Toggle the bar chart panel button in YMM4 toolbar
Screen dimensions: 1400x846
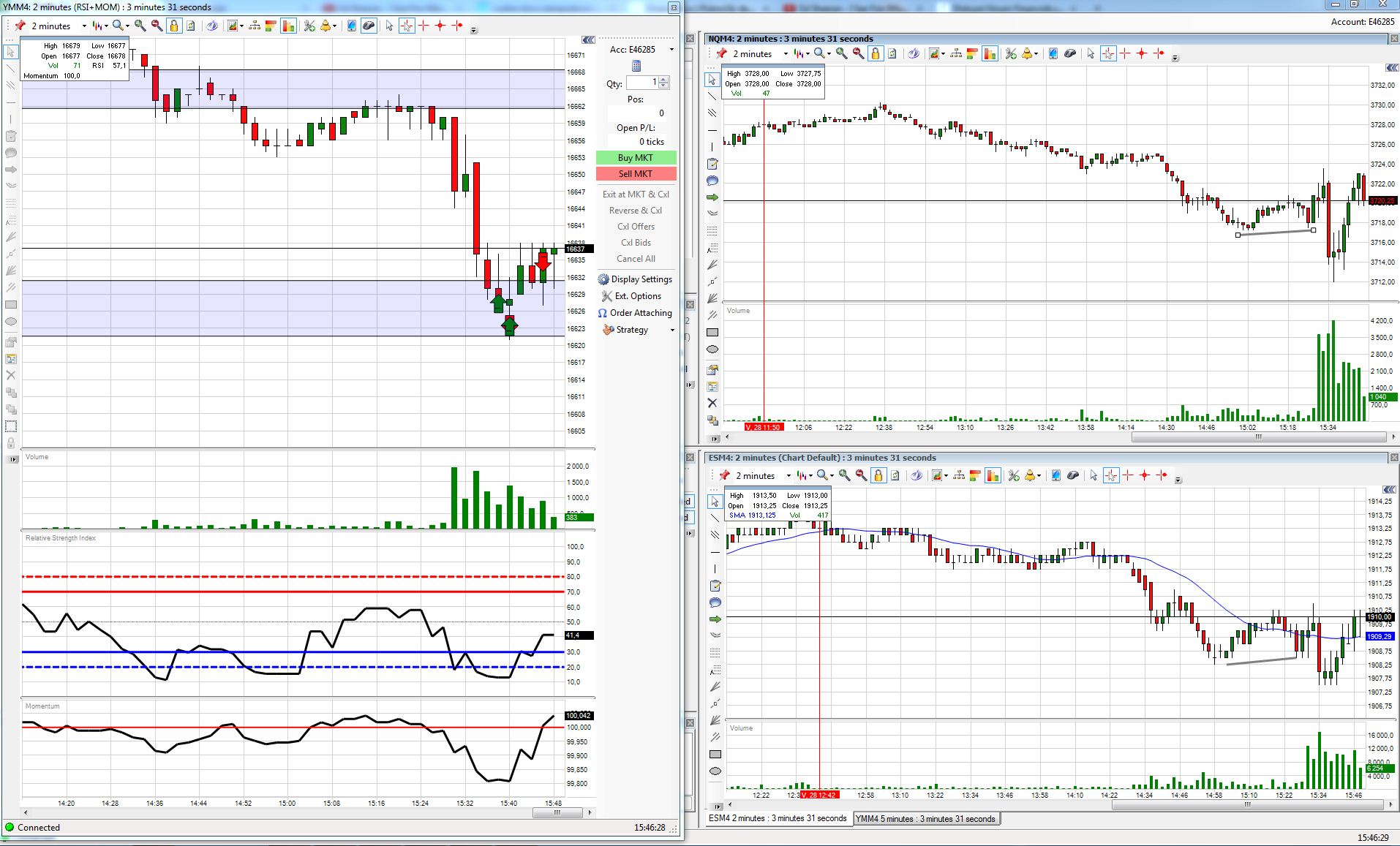pyautogui.click(x=288, y=26)
